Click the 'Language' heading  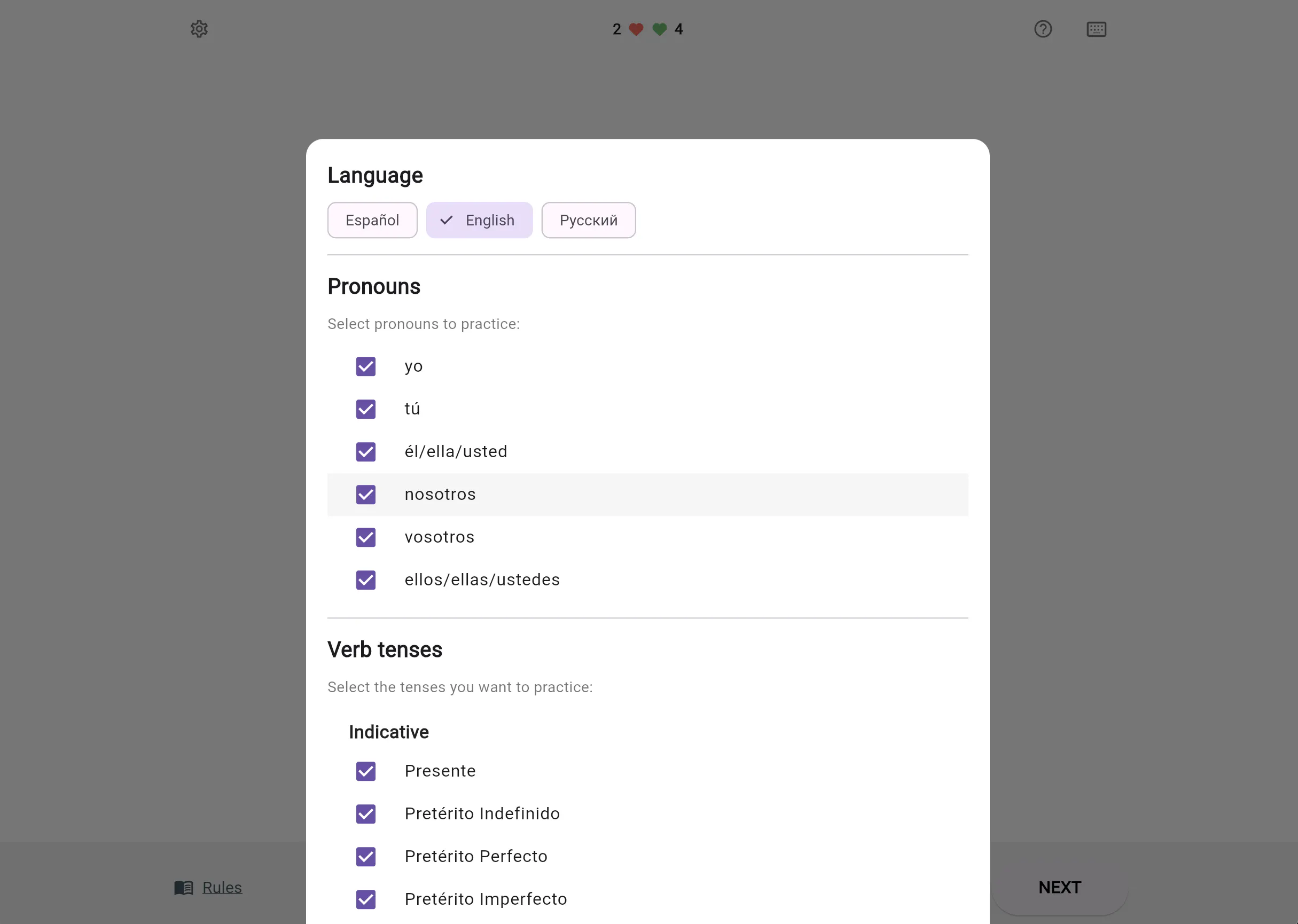point(375,175)
